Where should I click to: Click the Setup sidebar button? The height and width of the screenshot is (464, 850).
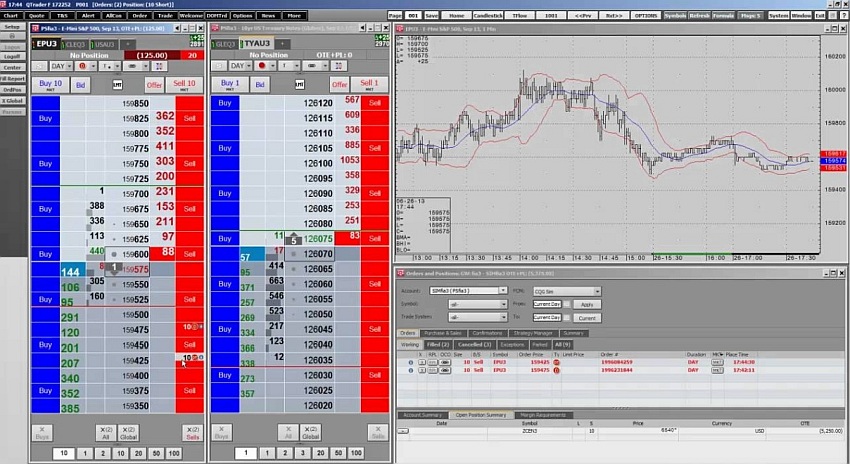[12, 27]
